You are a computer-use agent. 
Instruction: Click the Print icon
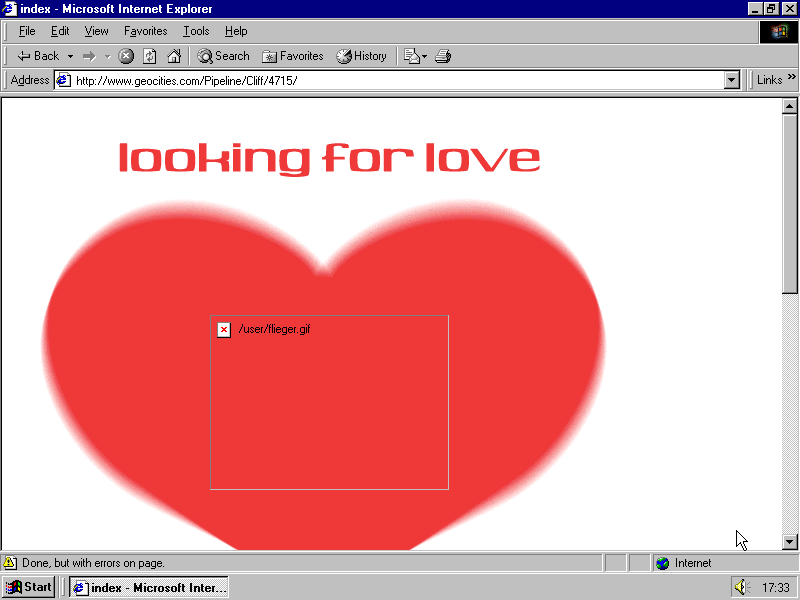coord(443,56)
